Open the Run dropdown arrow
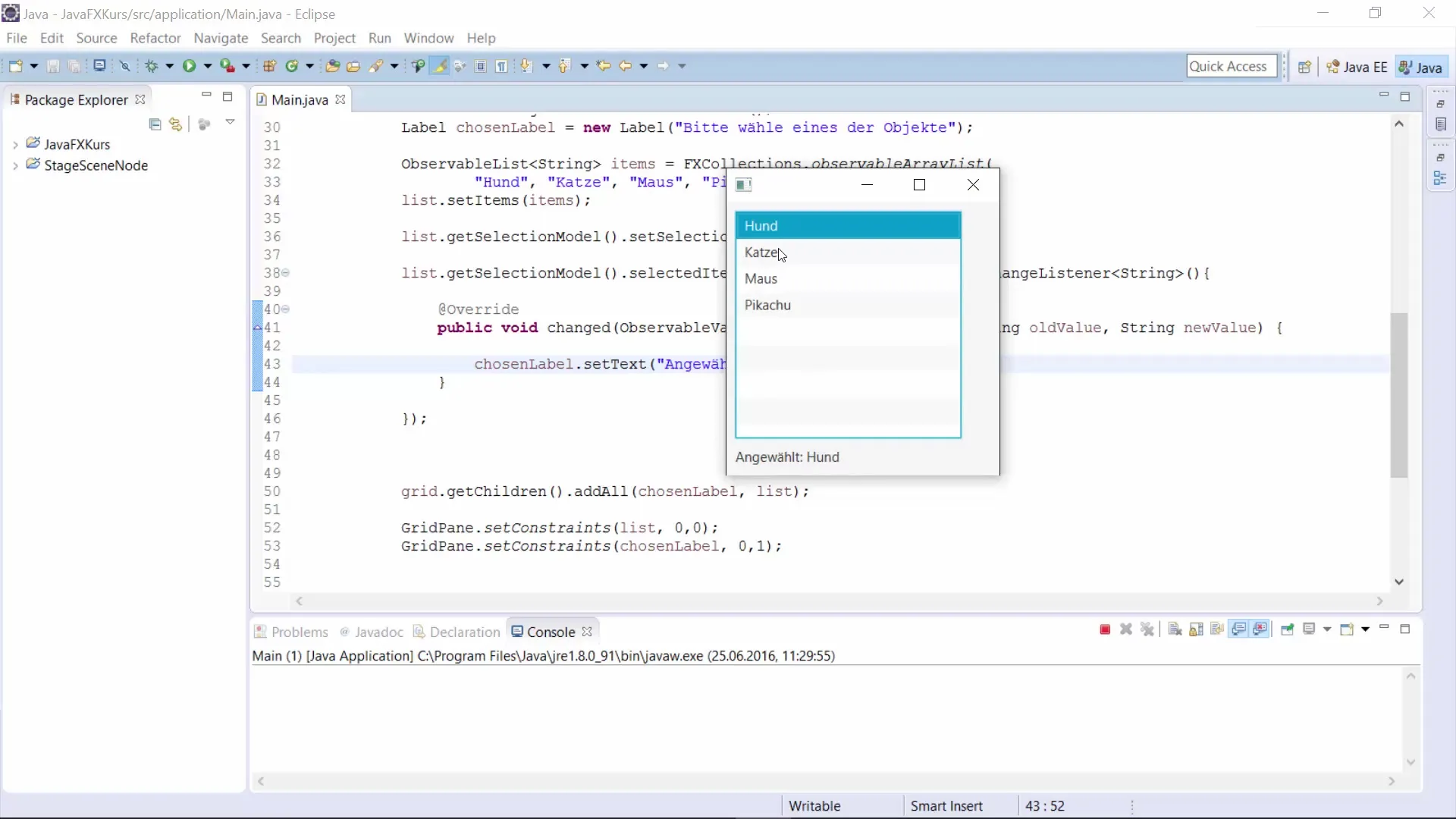 [x=208, y=66]
